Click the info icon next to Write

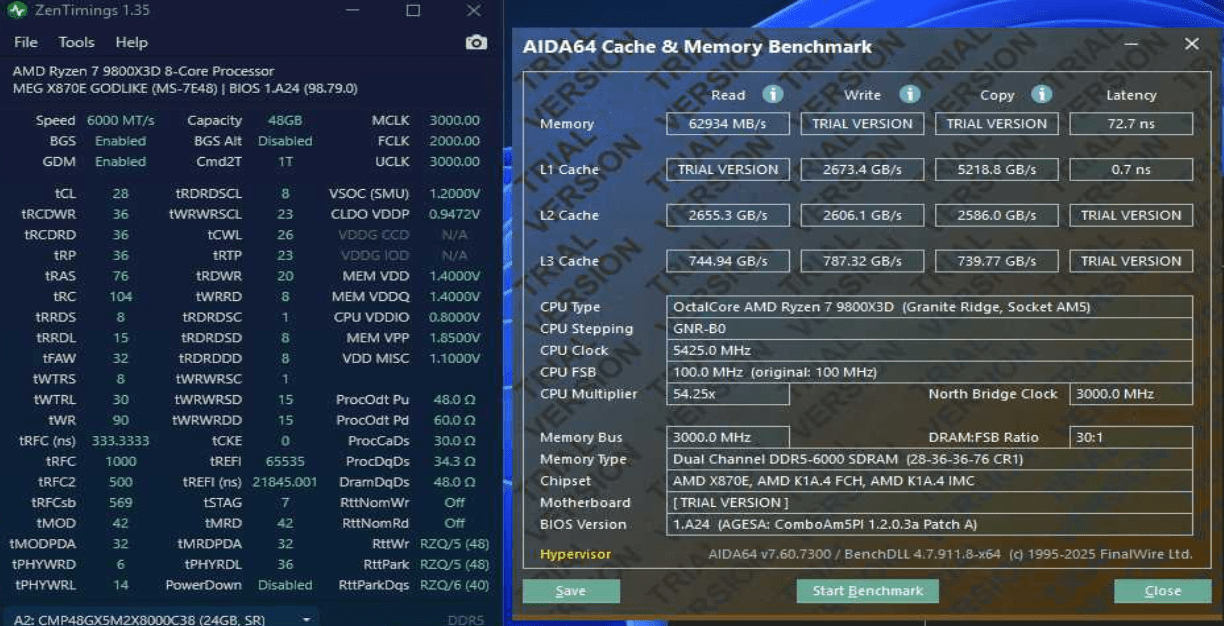point(909,94)
